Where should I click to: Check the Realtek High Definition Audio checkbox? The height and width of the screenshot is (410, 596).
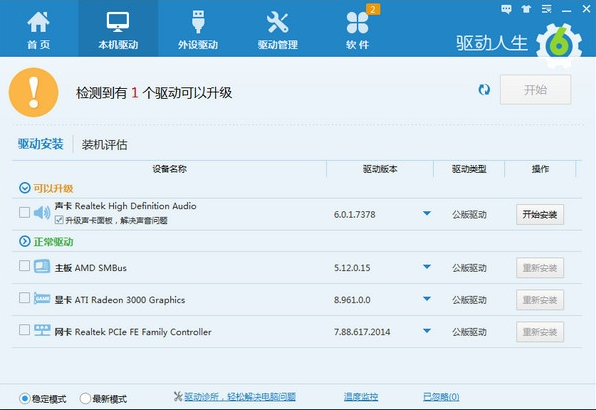pos(24,212)
